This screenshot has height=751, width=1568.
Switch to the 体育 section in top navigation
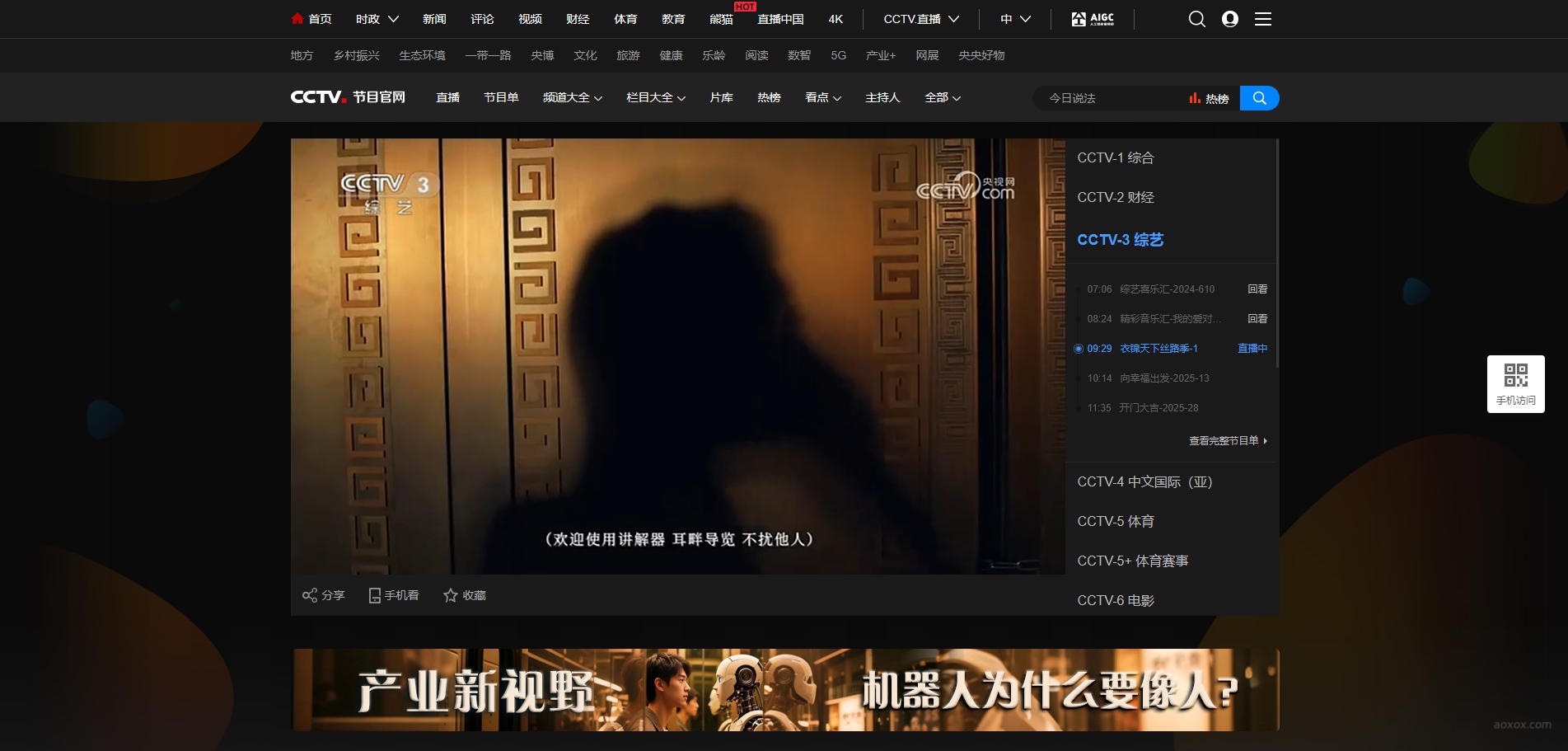(x=625, y=18)
